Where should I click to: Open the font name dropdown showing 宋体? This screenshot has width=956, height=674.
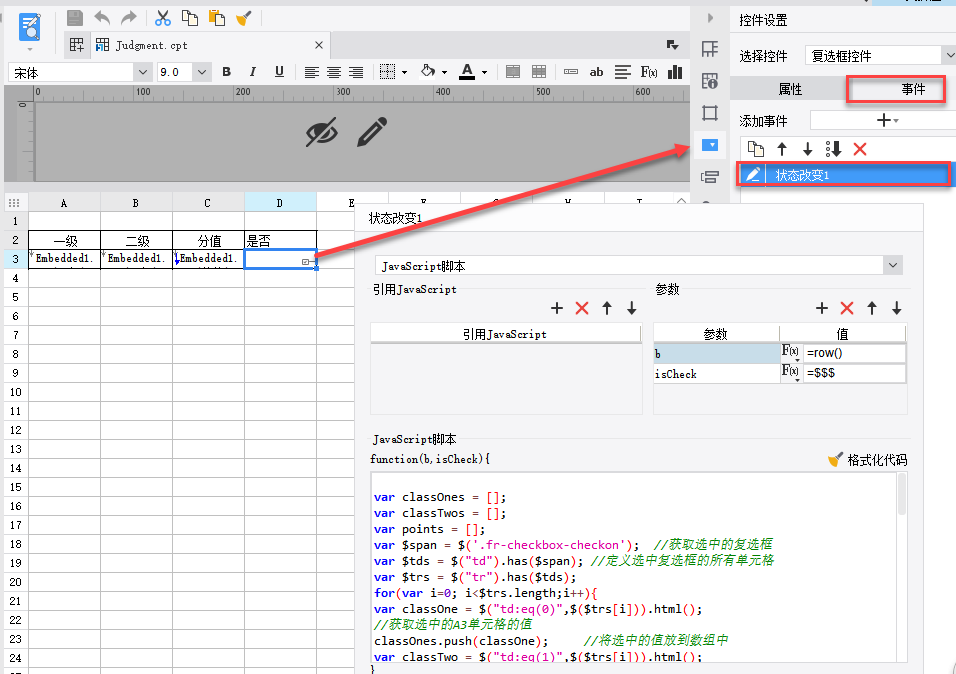click(142, 72)
